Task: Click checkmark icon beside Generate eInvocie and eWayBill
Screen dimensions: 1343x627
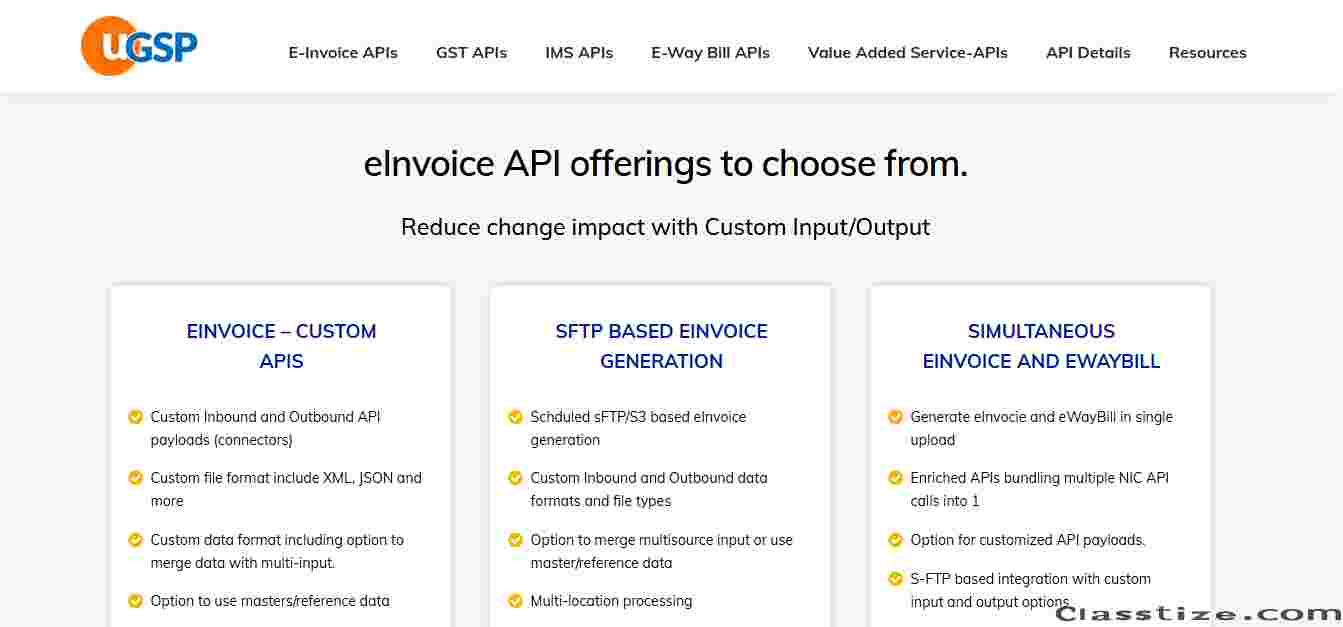Action: [x=895, y=417]
